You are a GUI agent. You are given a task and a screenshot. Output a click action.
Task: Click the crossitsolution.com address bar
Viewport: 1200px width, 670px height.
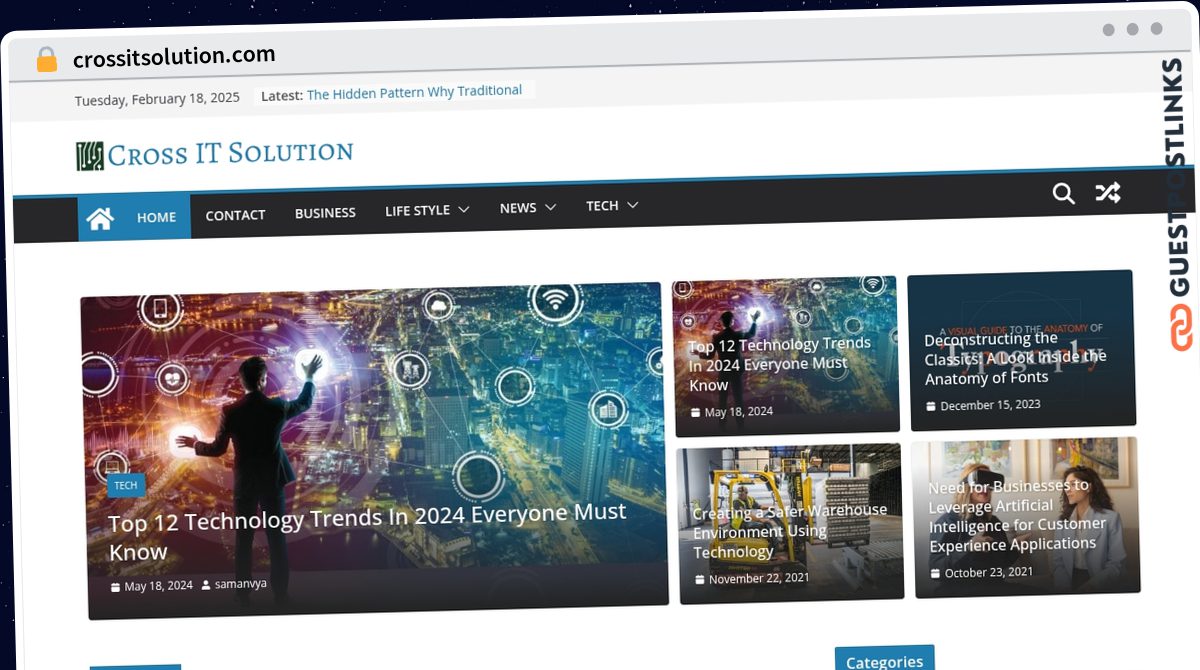174,57
